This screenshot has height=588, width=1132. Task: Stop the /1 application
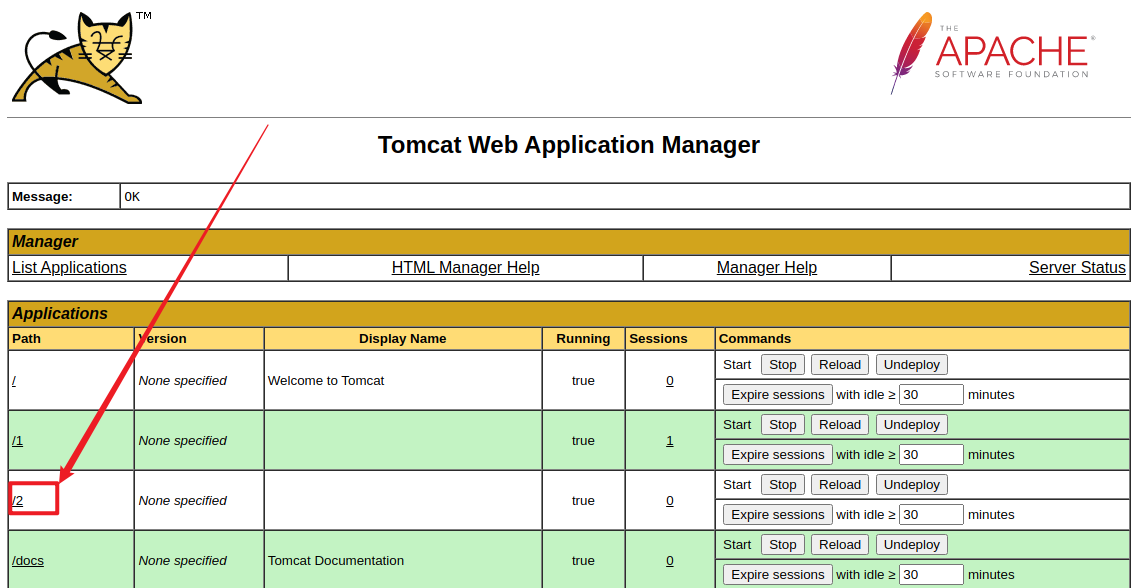coord(783,425)
